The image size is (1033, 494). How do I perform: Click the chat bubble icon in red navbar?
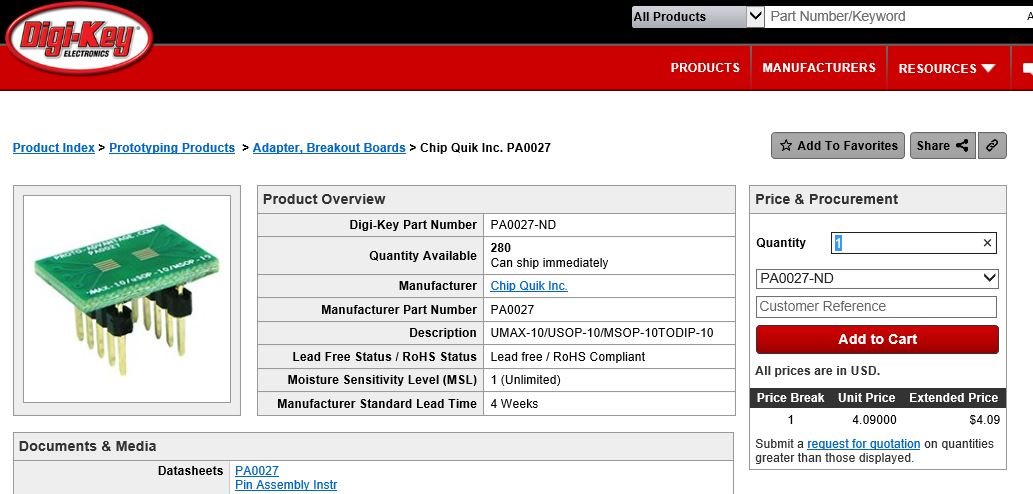click(1027, 69)
